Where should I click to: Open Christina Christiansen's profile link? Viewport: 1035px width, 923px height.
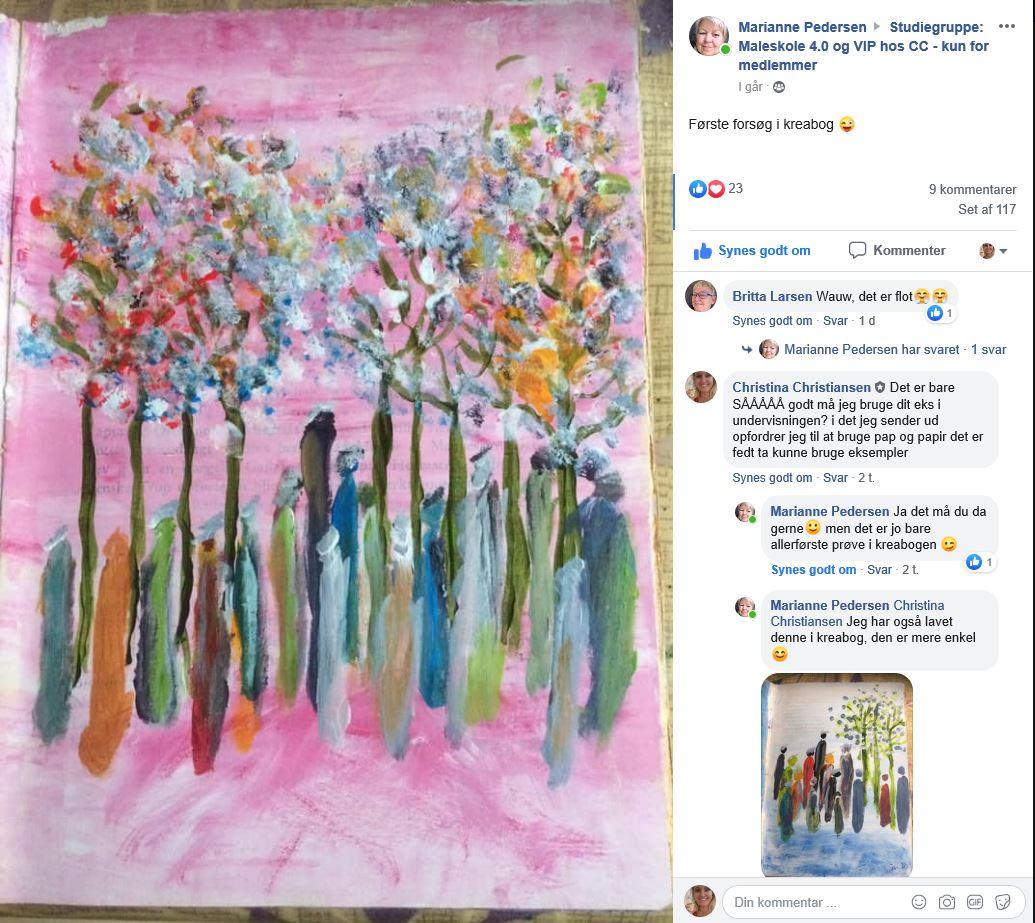[x=801, y=388]
